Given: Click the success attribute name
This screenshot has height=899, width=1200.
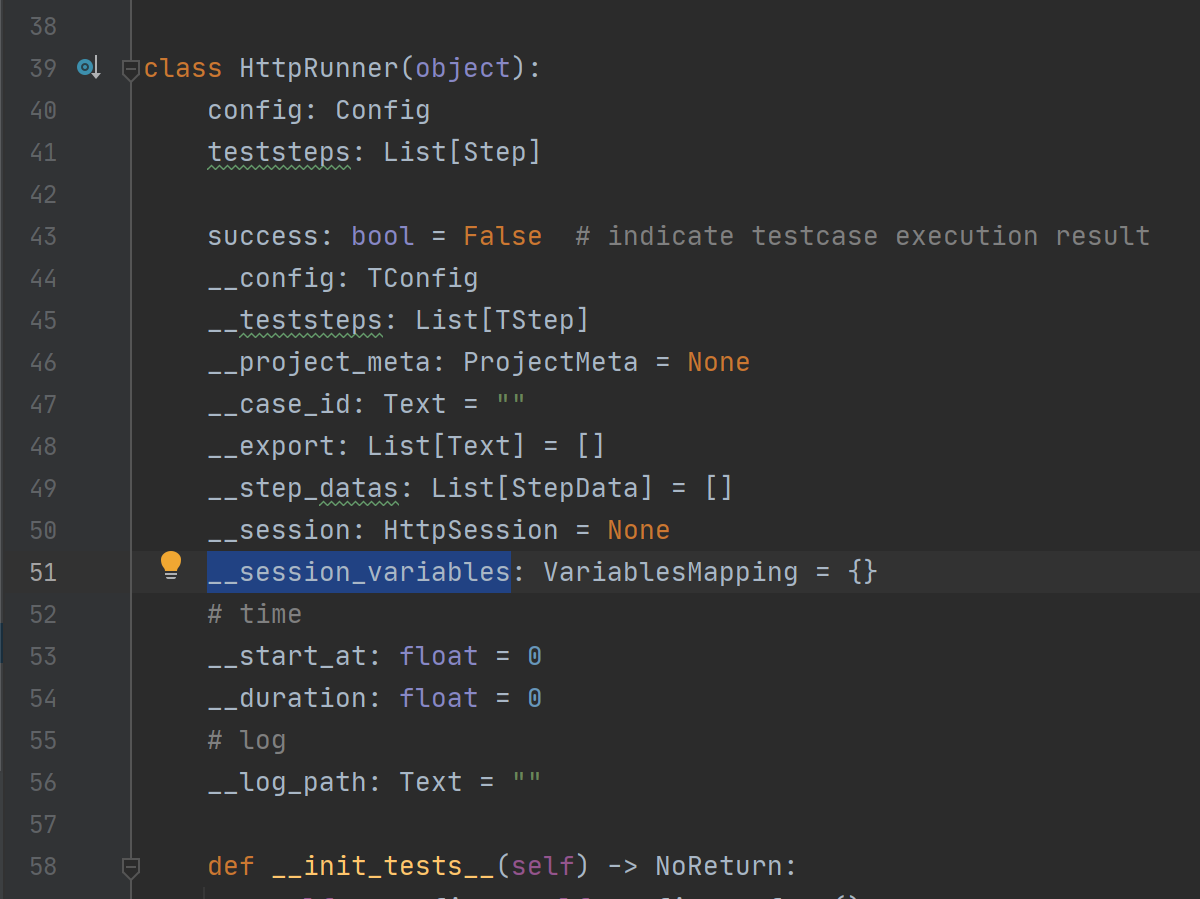Looking at the screenshot, I should click(263, 236).
